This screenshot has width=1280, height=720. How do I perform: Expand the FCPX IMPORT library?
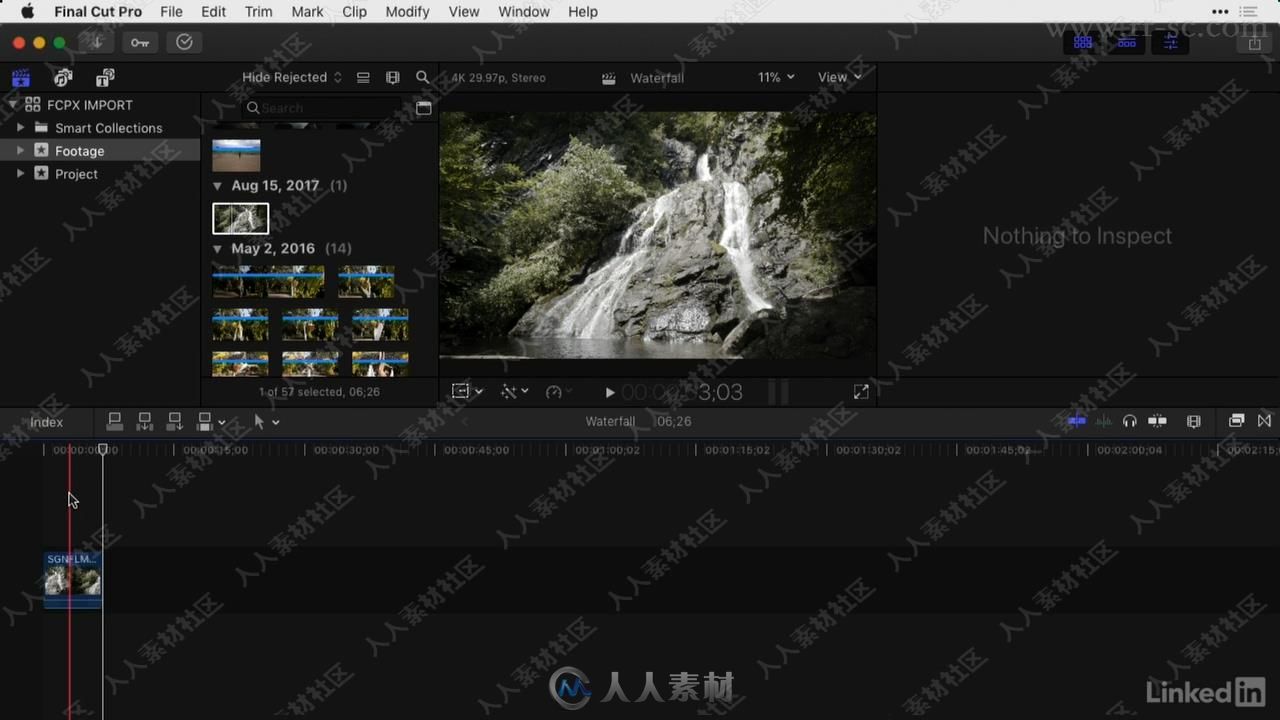[x=13, y=105]
